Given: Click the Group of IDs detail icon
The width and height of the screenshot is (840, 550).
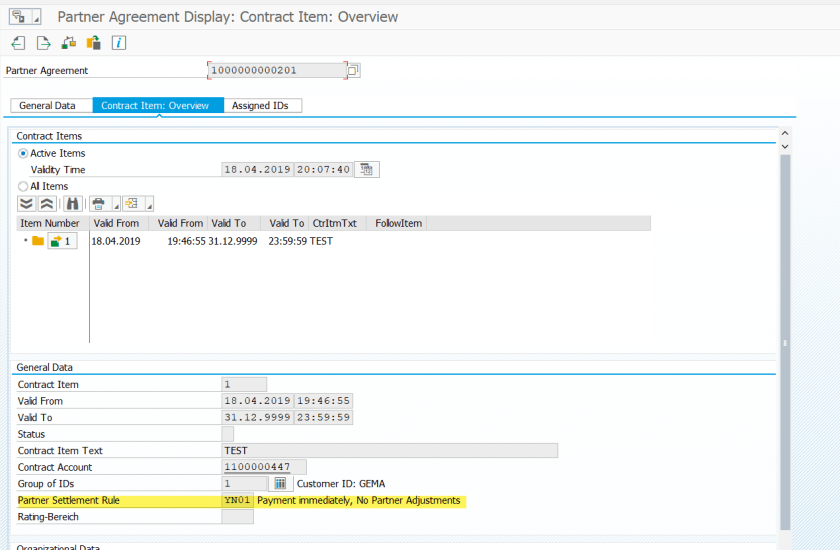Looking at the screenshot, I should [280, 484].
